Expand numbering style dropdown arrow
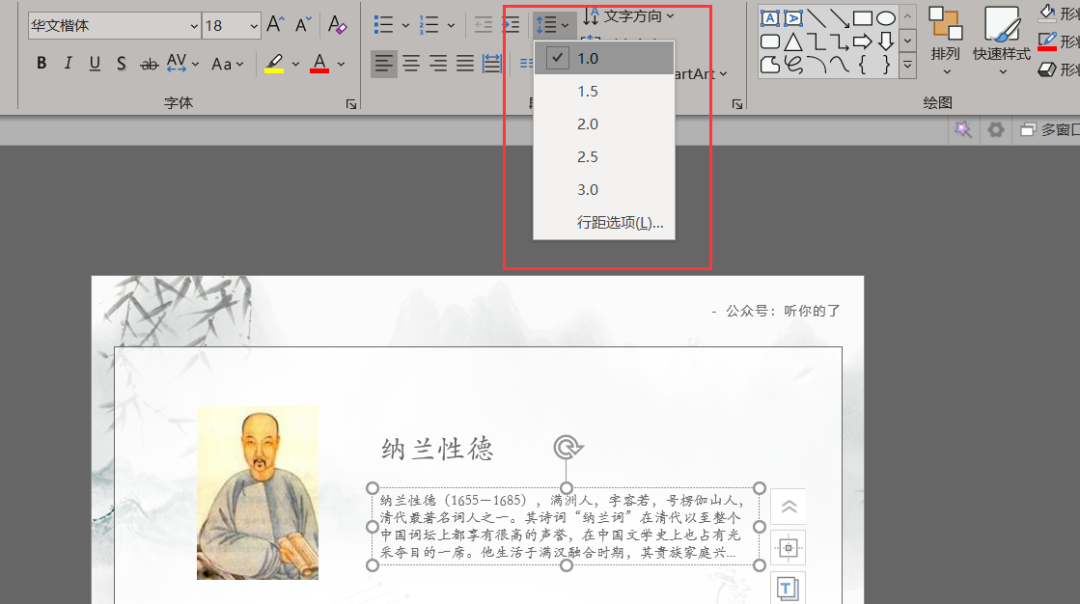 click(x=450, y=25)
